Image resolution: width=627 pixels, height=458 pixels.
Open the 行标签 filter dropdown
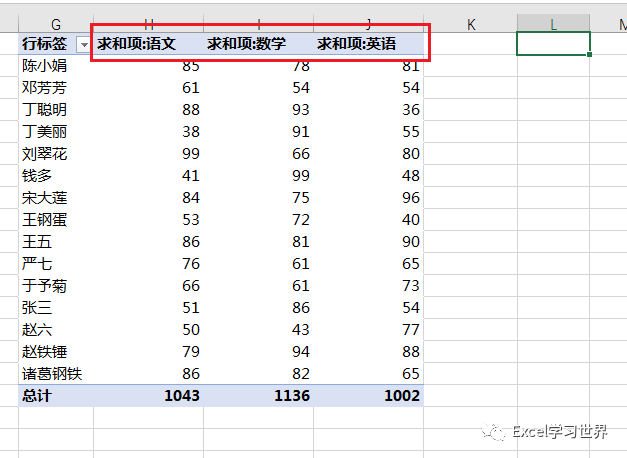pyautogui.click(x=84, y=44)
